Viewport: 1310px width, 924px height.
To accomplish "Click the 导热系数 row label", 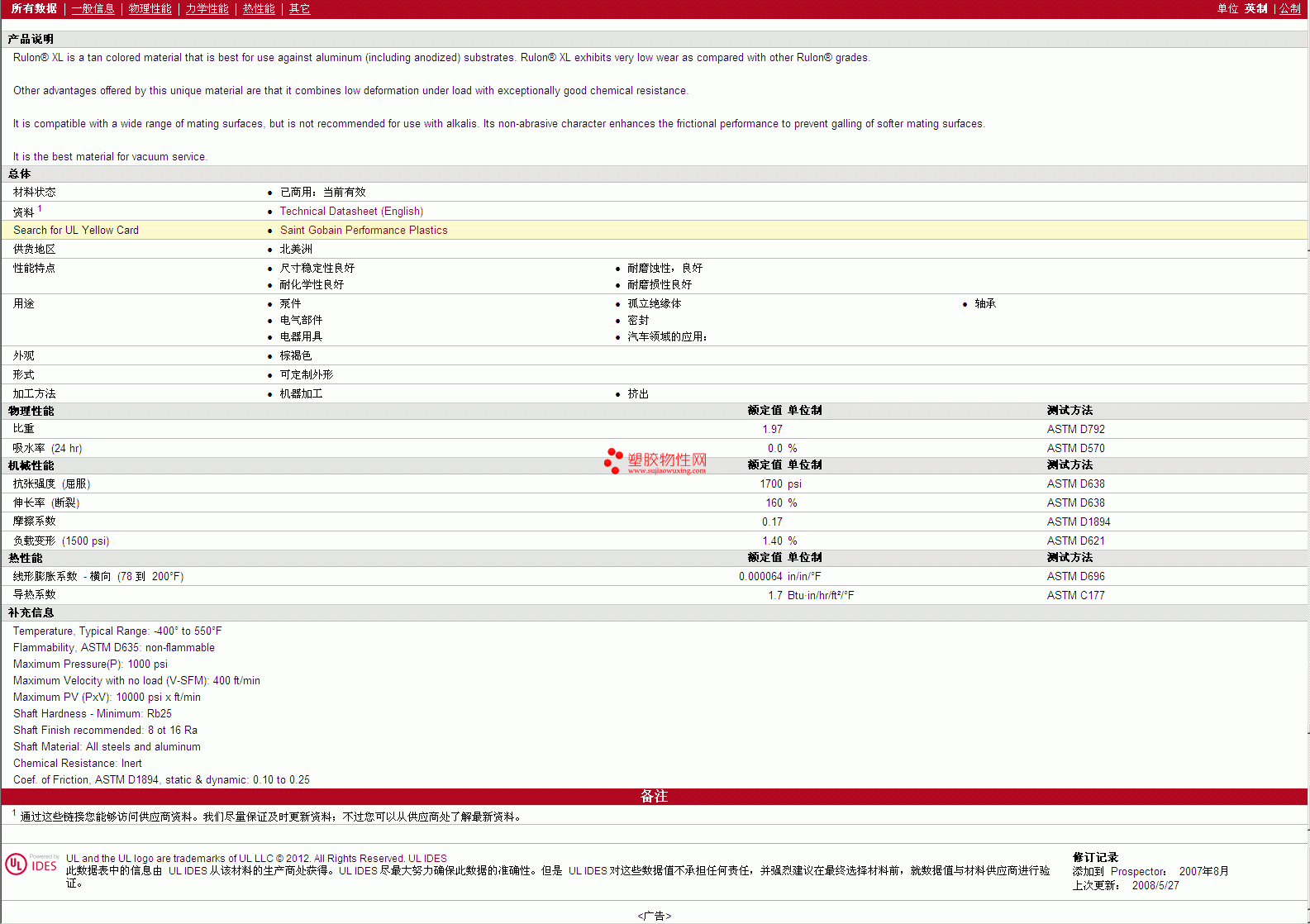I will point(34,595).
